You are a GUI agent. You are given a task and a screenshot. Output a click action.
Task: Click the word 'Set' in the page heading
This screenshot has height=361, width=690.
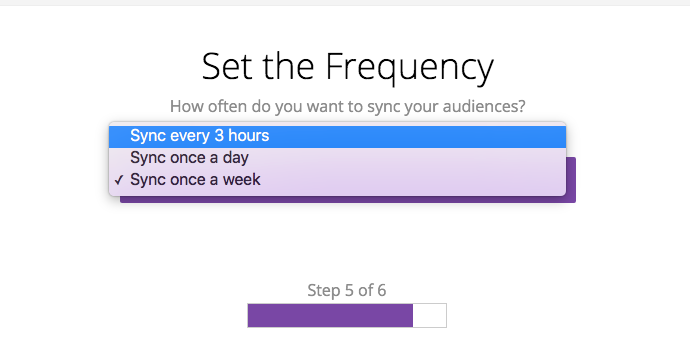pos(227,66)
